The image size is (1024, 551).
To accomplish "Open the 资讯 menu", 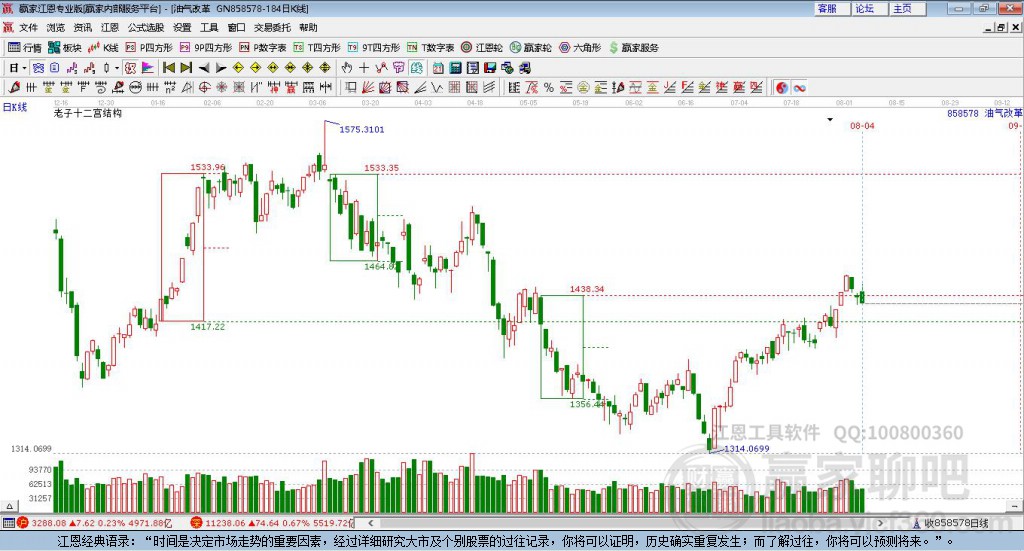I will (82, 27).
